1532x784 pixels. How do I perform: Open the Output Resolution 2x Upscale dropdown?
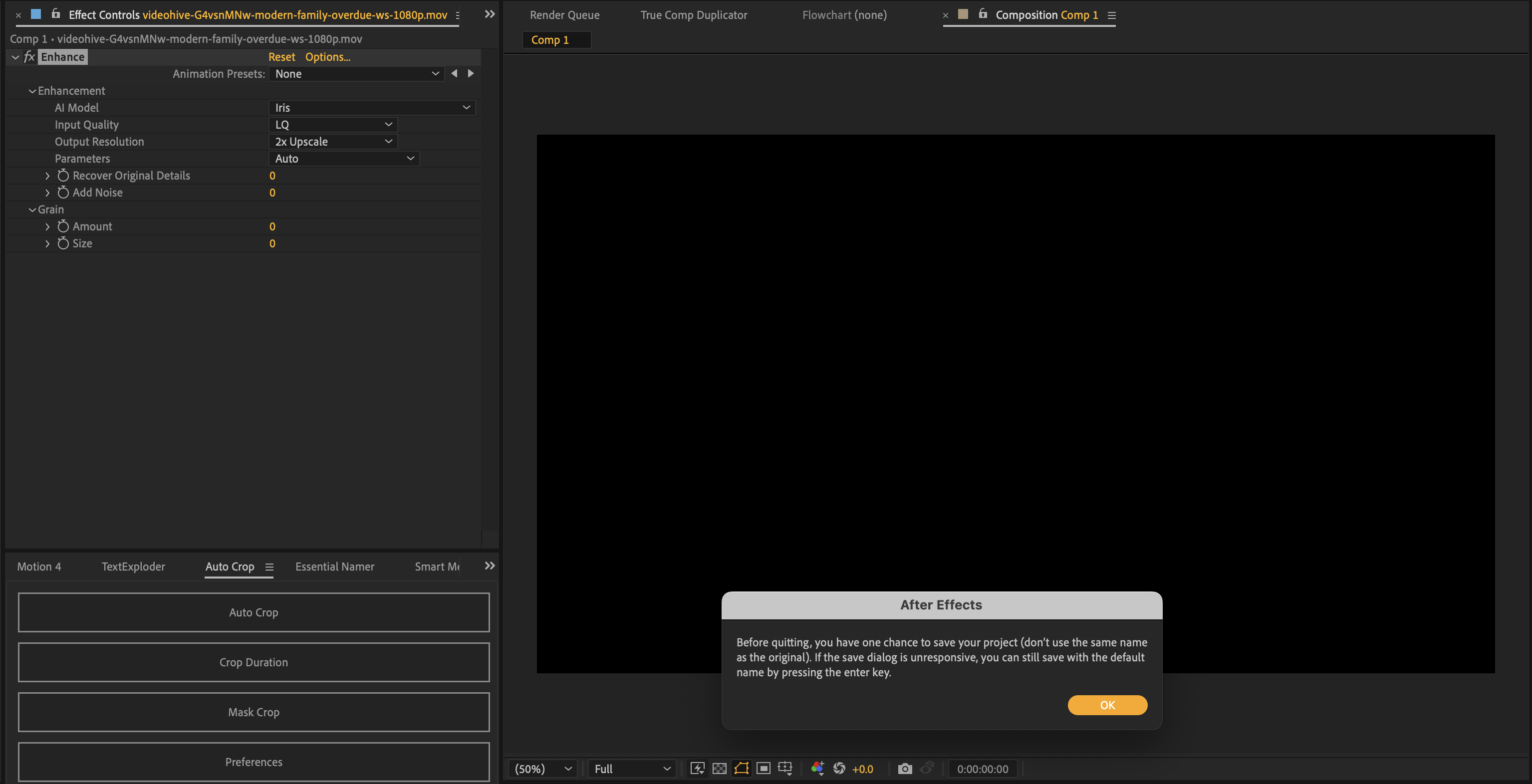pyautogui.click(x=333, y=142)
